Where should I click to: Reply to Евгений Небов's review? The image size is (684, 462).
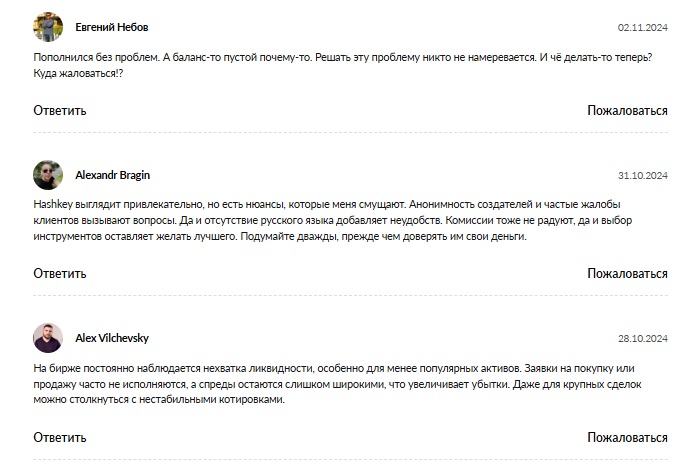pyautogui.click(x=59, y=111)
